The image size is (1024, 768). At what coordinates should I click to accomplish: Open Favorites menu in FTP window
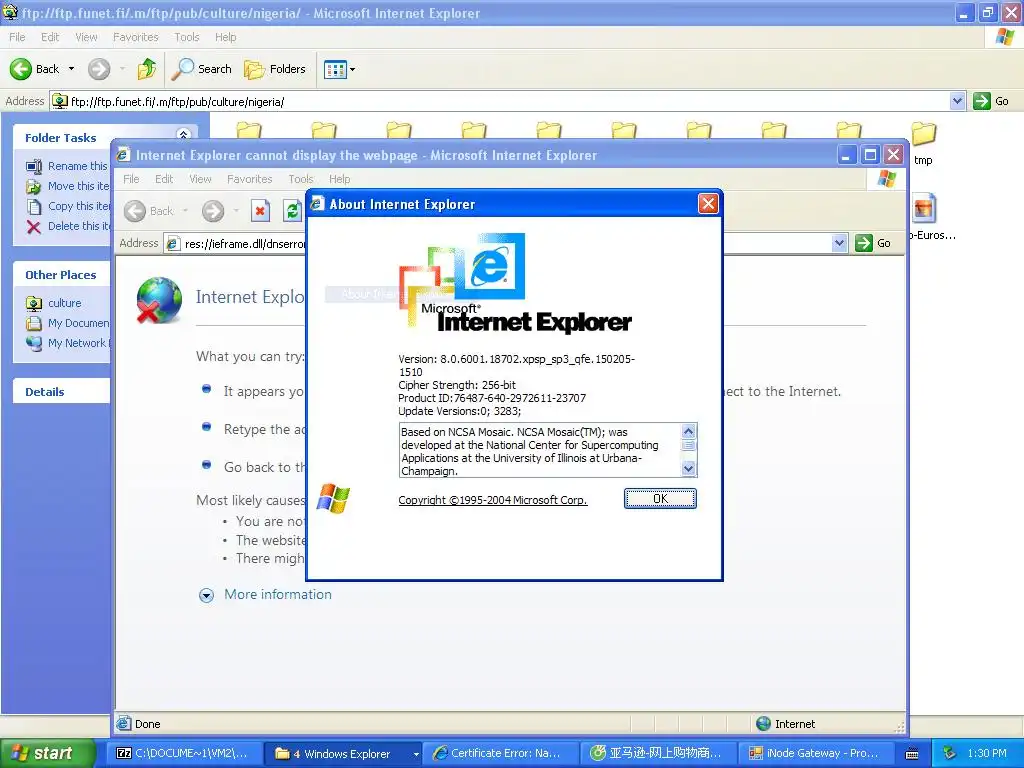[x=135, y=37]
